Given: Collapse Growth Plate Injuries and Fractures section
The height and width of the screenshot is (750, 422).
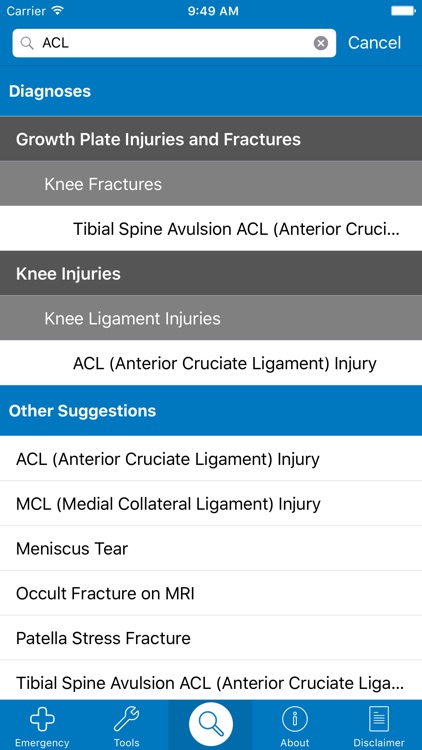Looking at the screenshot, I should tap(211, 139).
